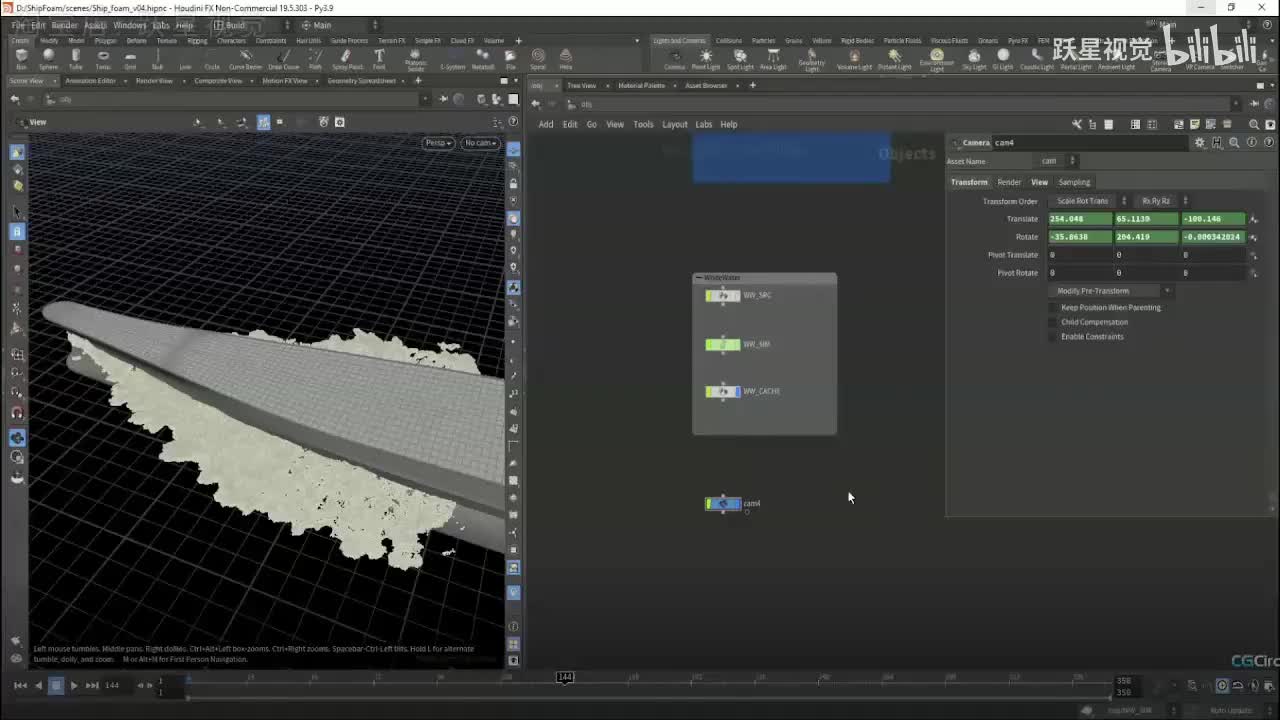Toggle the Child Compensation checkbox

(x=1053, y=322)
